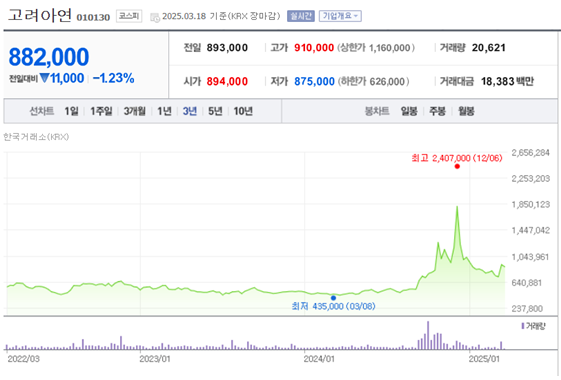Select the 3개월 line chart tab
Screen dimensions: 561x380
coord(135,111)
